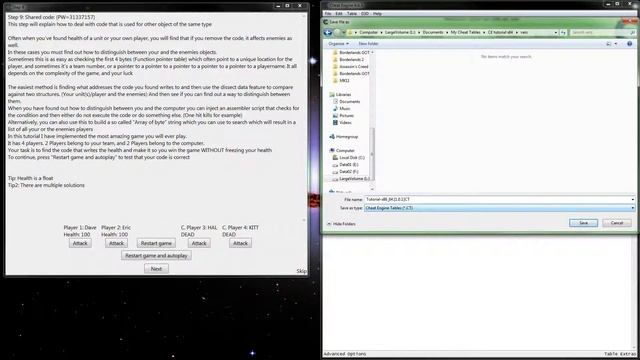Image resolution: width=640 pixels, height=360 pixels.
Task: Click the File name input field
Action: click(497, 200)
